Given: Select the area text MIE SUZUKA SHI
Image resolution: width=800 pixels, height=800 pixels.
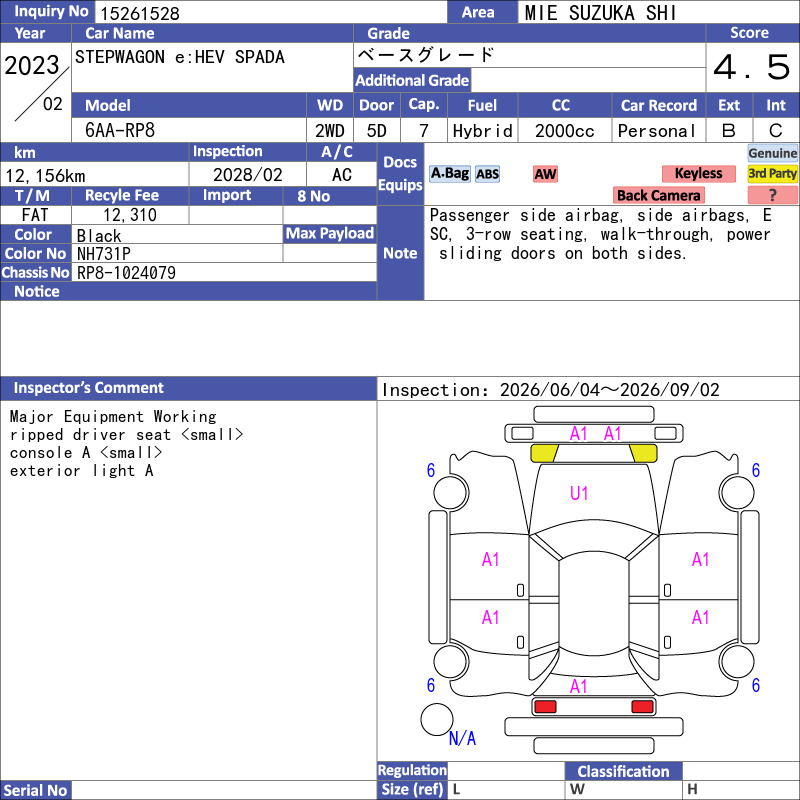Looking at the screenshot, I should tap(601, 13).
